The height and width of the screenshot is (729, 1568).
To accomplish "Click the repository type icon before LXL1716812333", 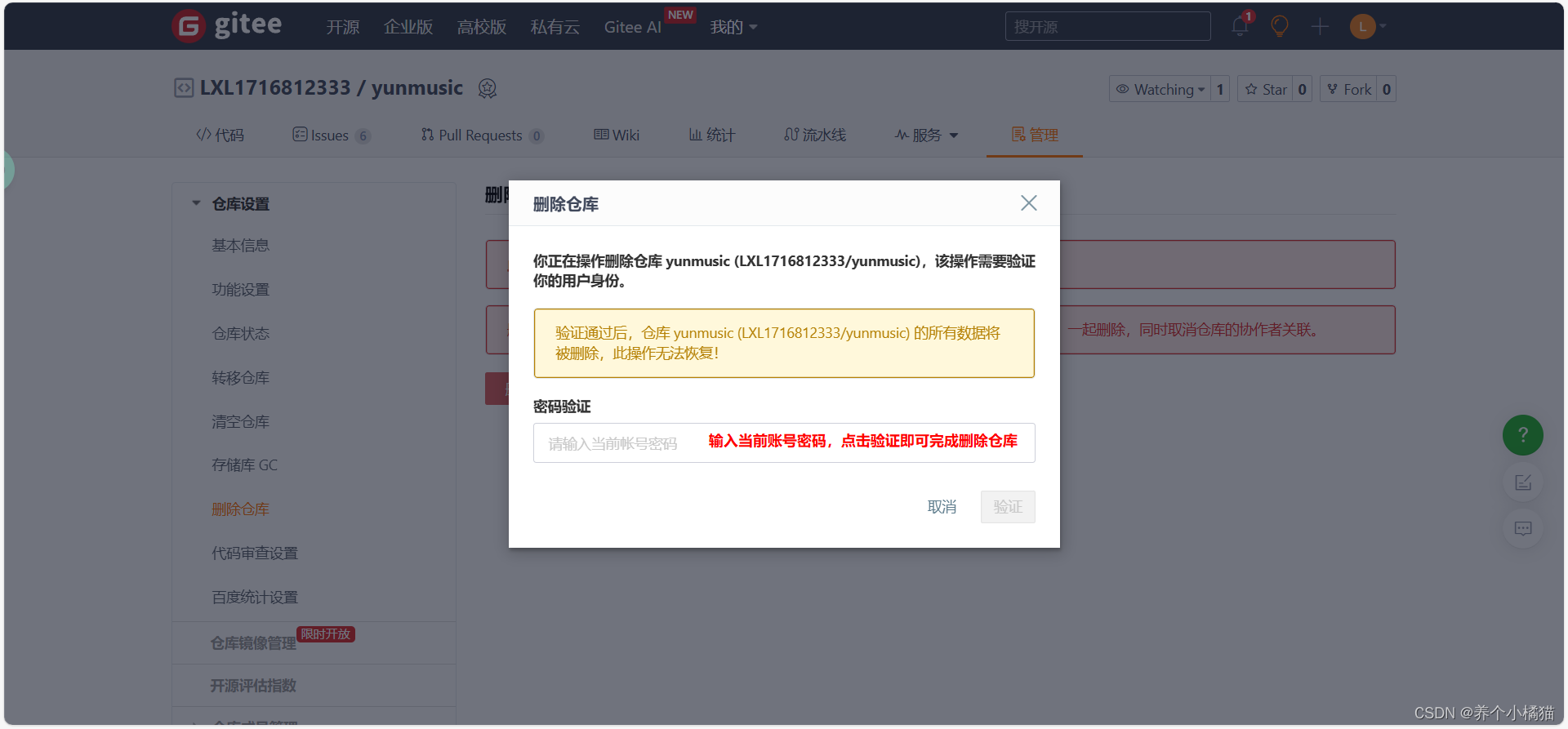I will pyautogui.click(x=184, y=88).
